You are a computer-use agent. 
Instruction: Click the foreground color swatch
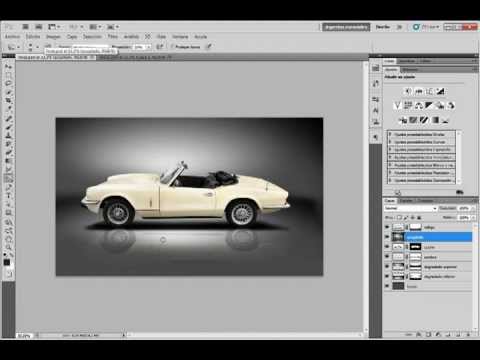pos(6,262)
